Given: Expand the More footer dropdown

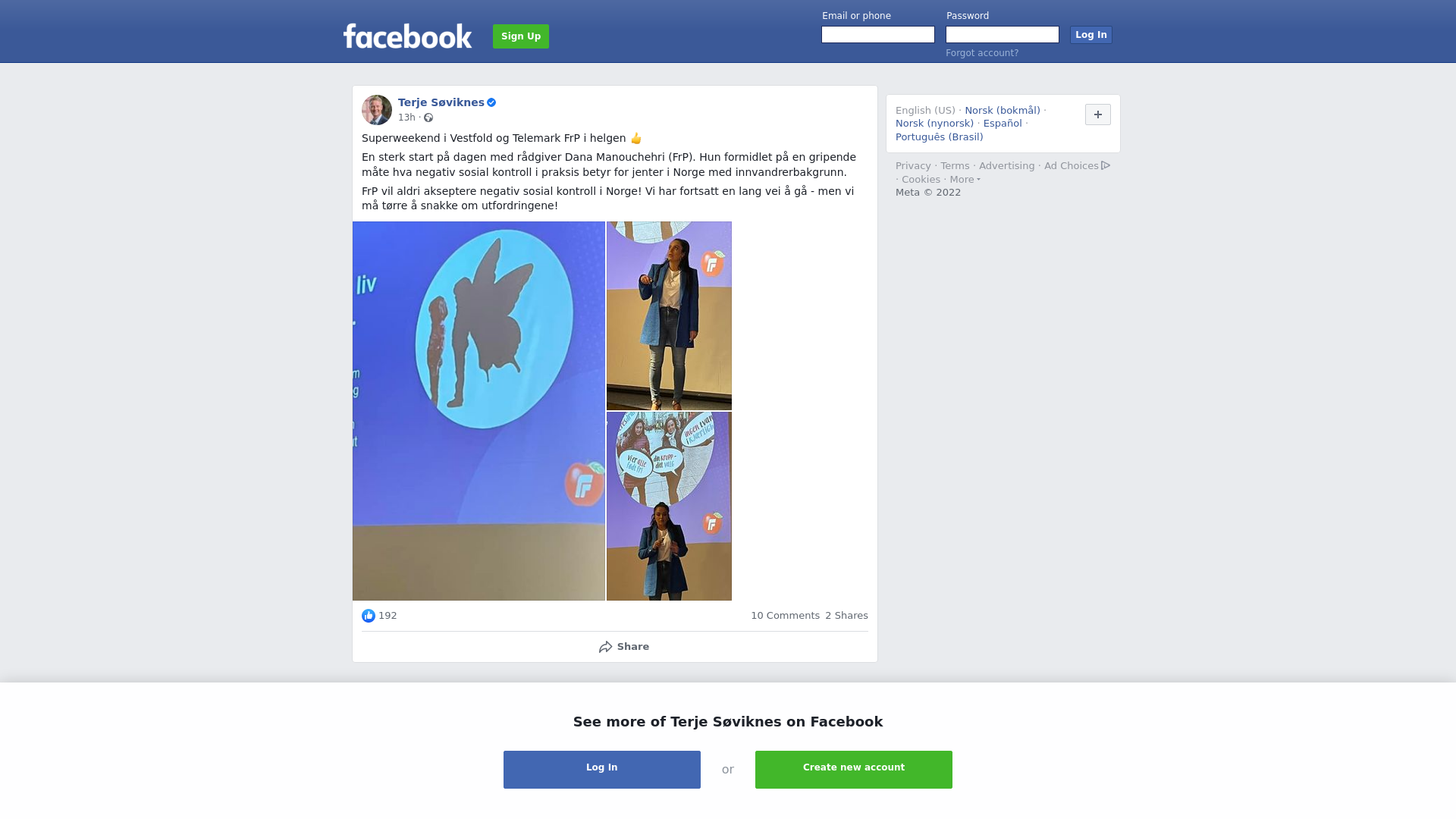Looking at the screenshot, I should click(965, 180).
